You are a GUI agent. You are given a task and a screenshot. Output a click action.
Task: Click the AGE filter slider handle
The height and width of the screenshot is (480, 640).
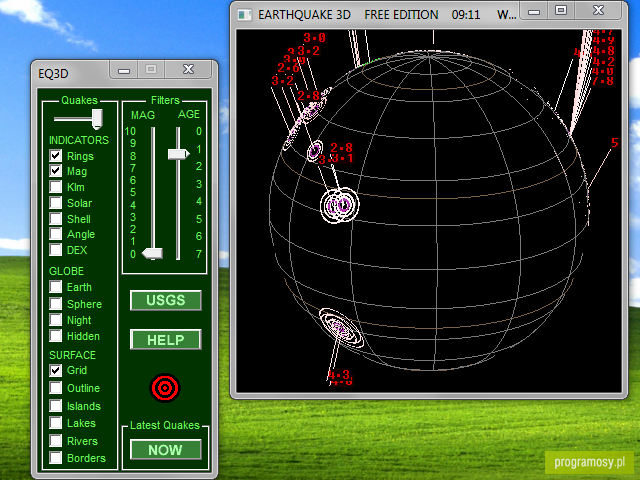179,154
